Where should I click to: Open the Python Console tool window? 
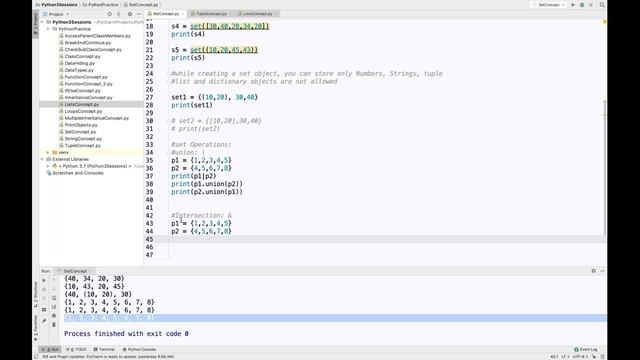click(139, 349)
